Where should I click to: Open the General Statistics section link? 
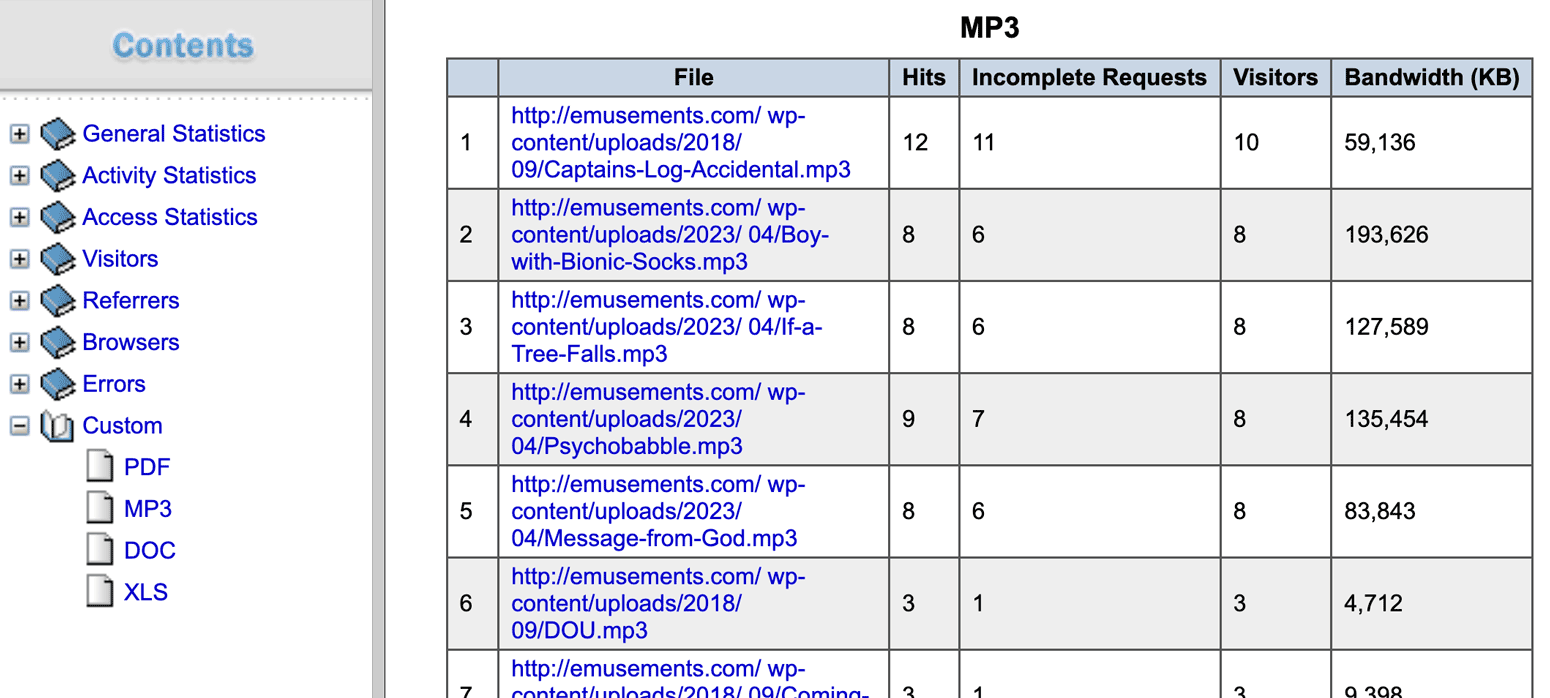click(x=174, y=134)
